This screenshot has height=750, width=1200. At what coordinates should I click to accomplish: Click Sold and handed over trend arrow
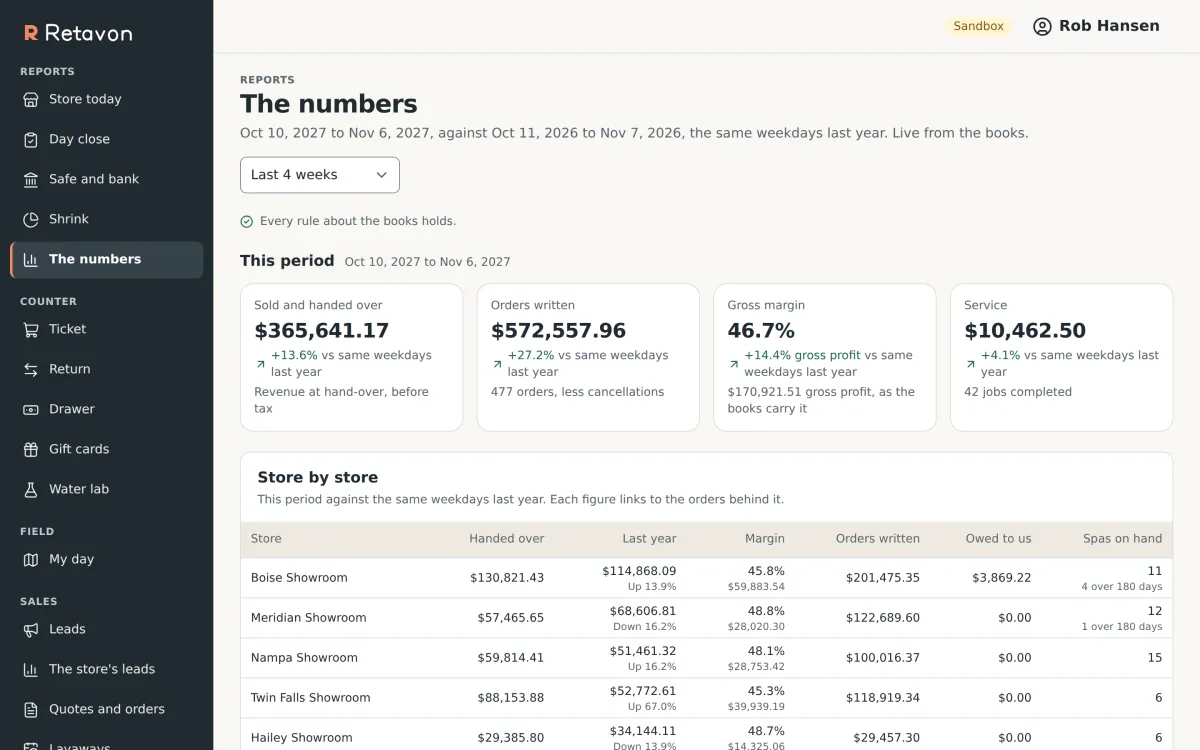click(261, 364)
